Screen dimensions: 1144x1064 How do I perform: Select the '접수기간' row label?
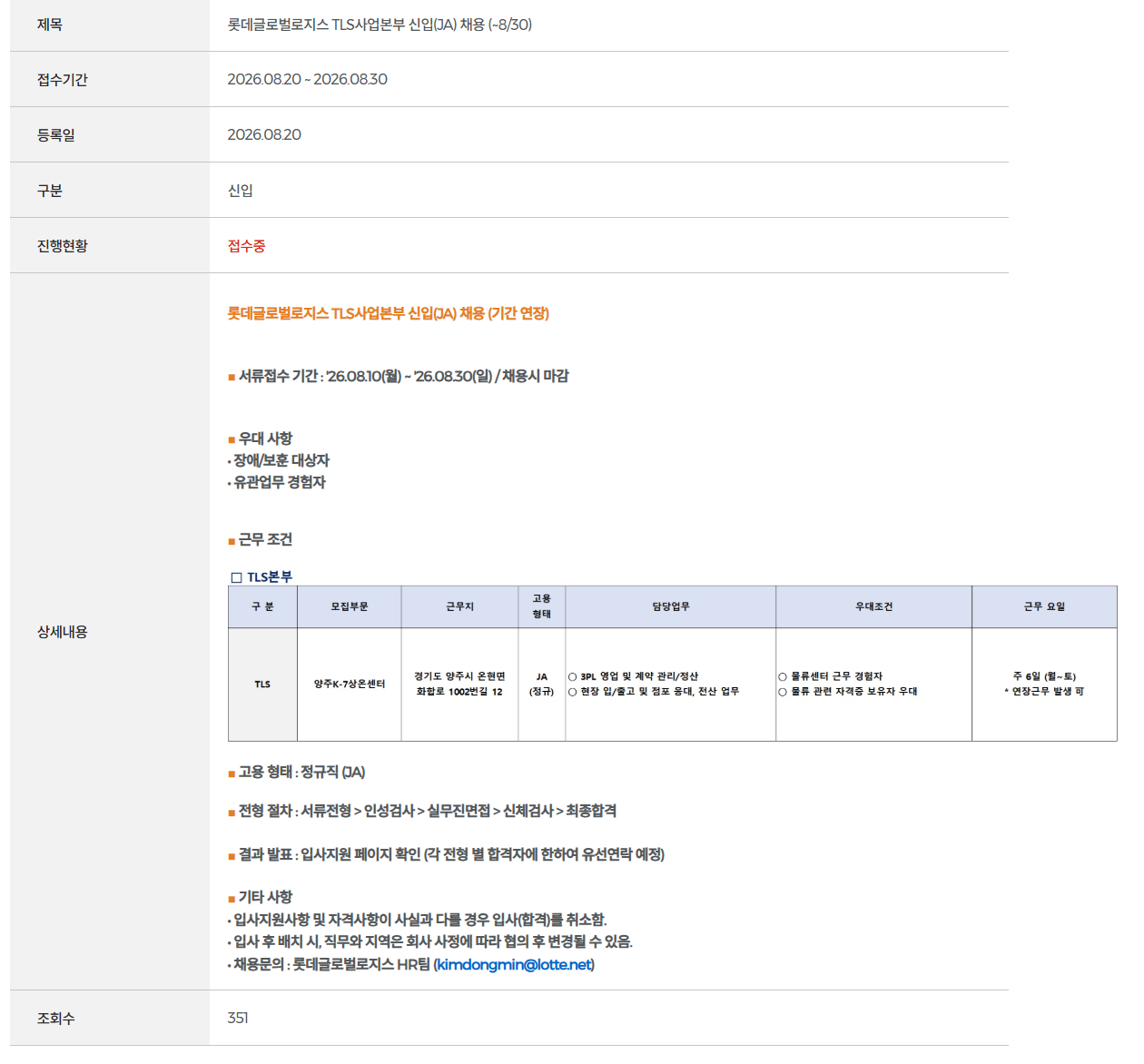(63, 80)
